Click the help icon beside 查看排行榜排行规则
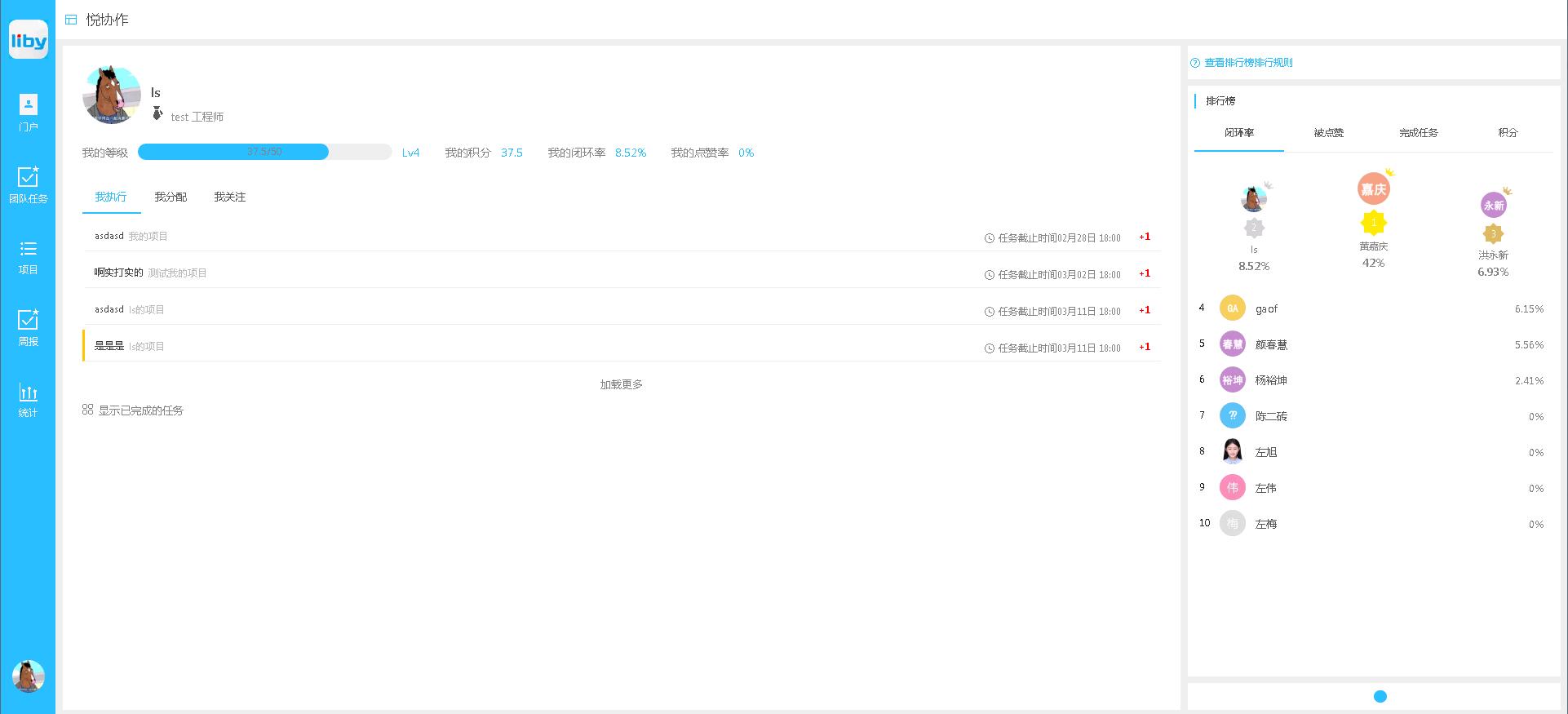Screen dimensions: 1568x714 point(1195,63)
